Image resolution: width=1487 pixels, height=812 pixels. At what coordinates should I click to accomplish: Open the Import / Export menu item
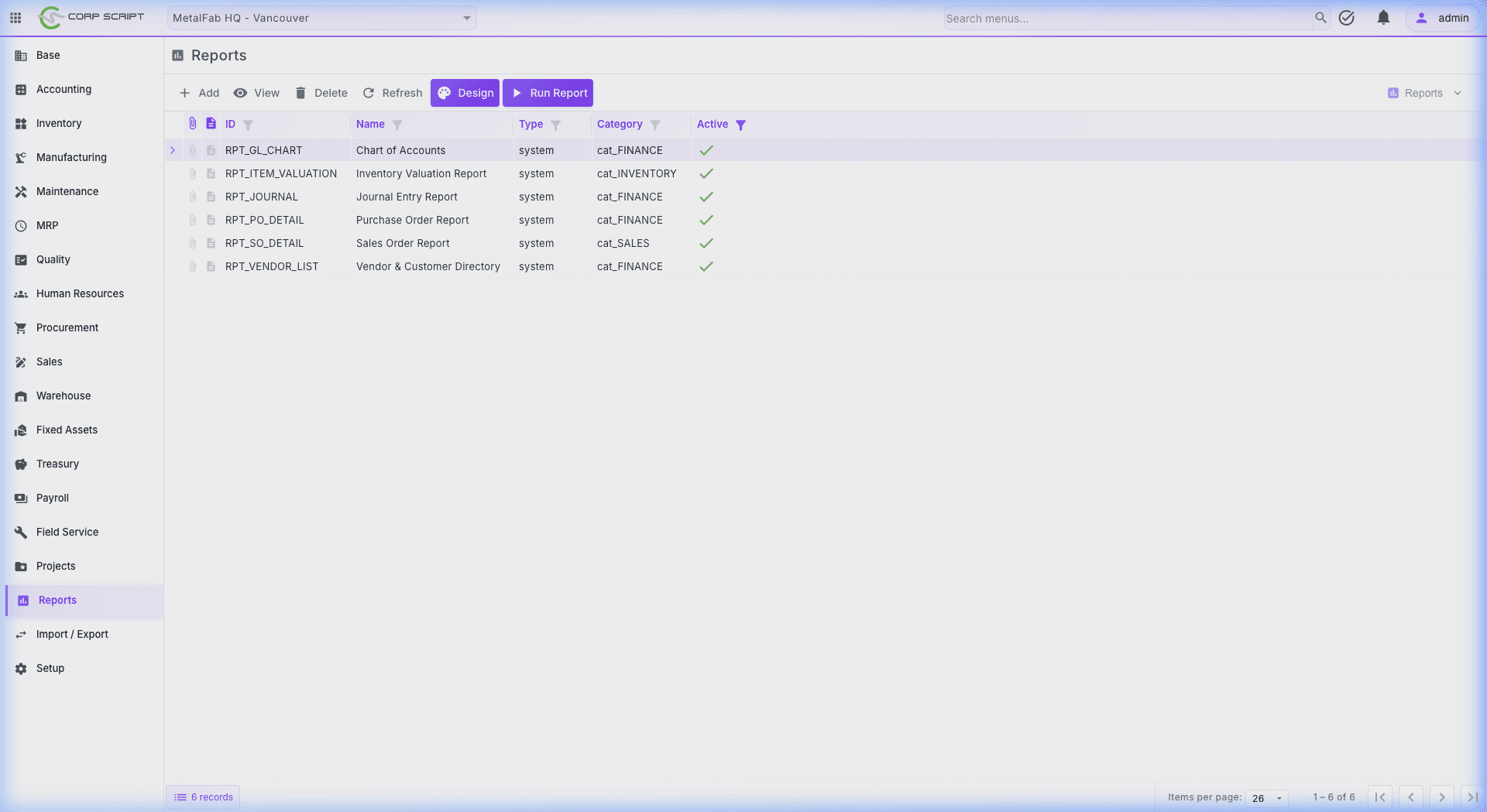pos(72,634)
